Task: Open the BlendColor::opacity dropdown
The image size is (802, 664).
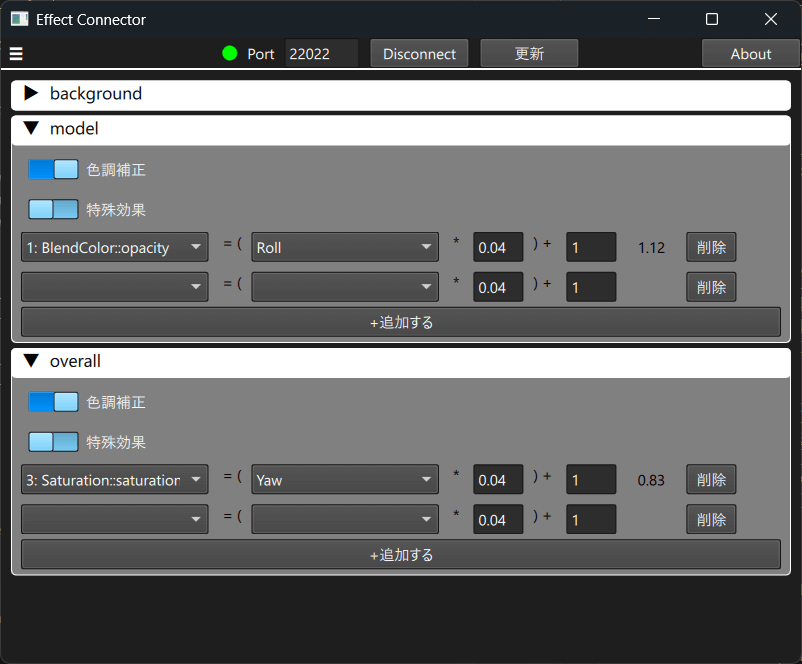Action: click(115, 247)
